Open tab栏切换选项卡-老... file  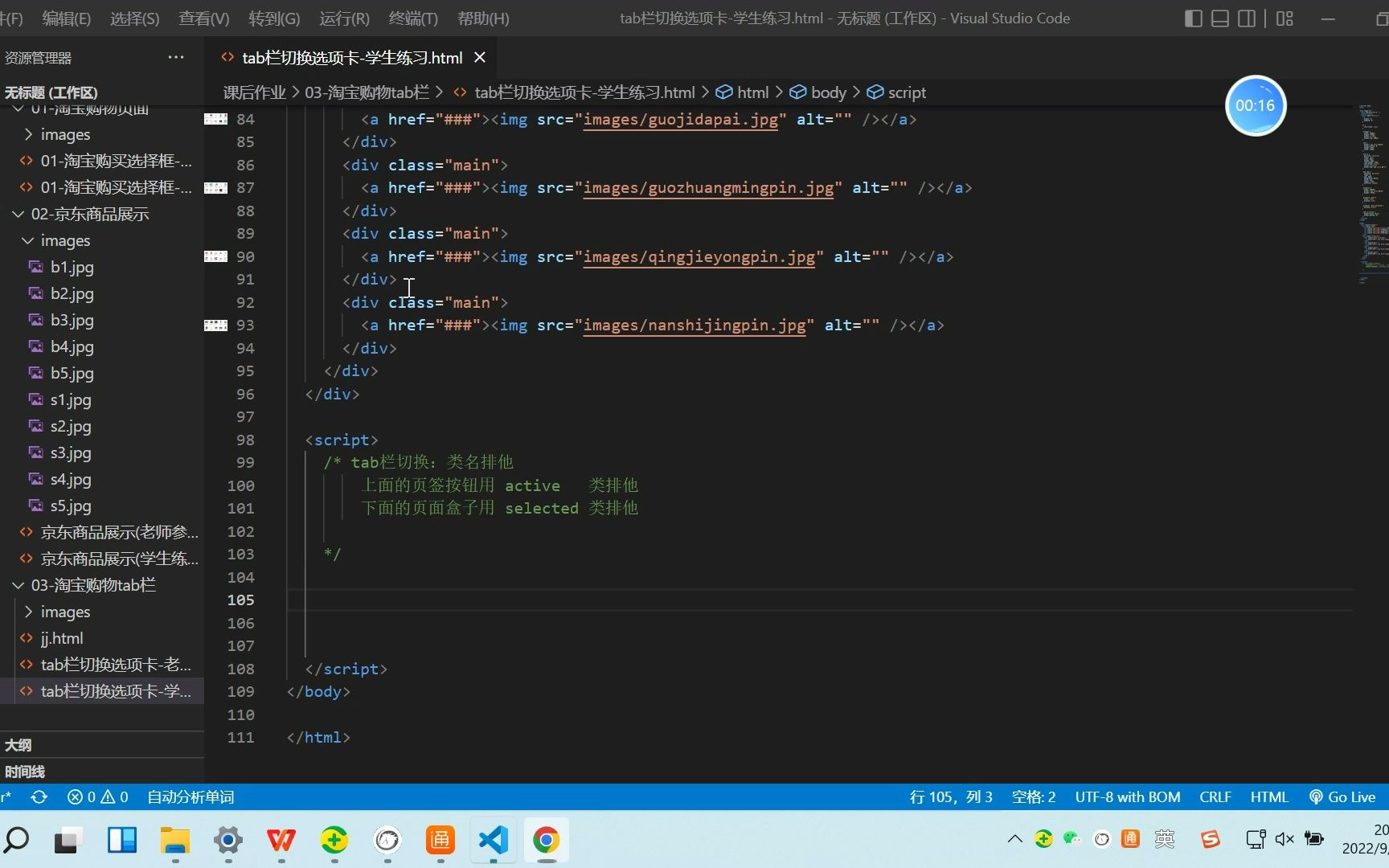(116, 665)
